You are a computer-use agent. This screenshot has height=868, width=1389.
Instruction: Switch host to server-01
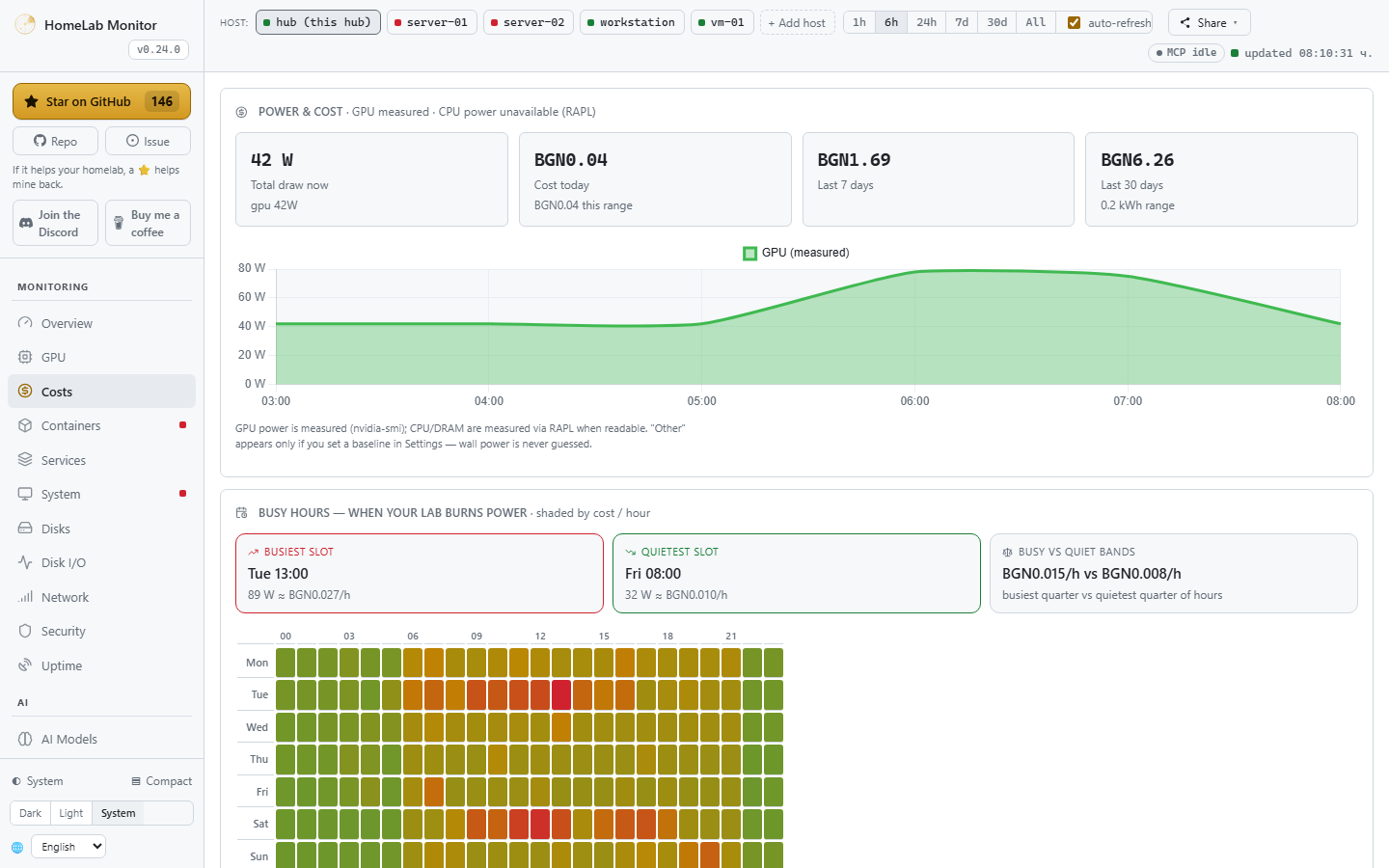coord(432,22)
